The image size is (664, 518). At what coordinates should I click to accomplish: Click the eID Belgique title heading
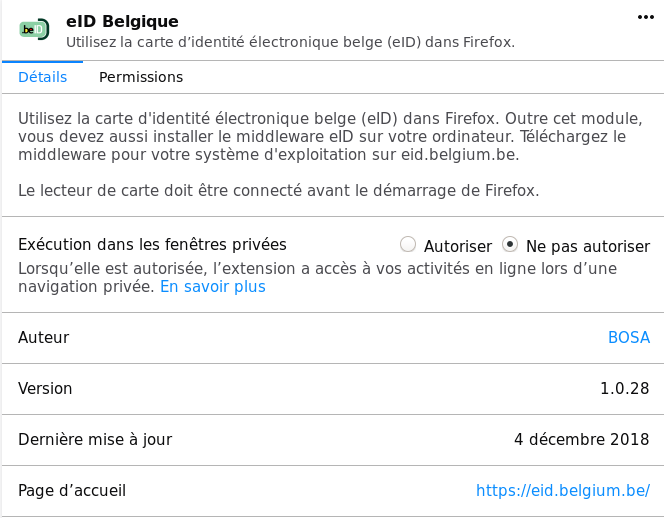tap(122, 21)
